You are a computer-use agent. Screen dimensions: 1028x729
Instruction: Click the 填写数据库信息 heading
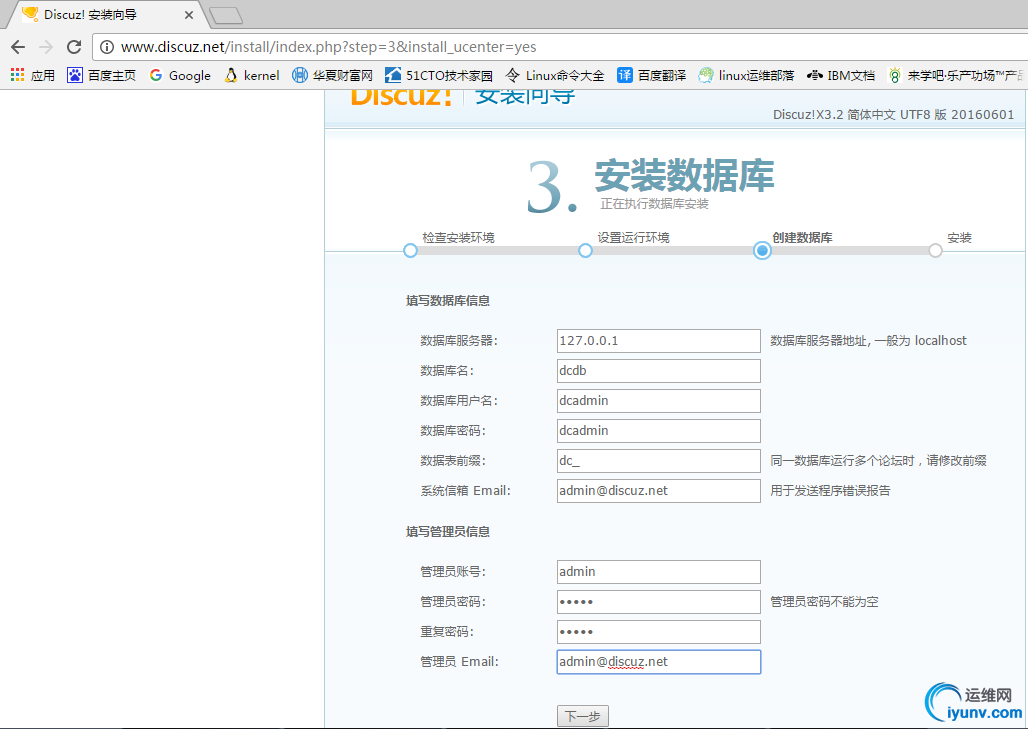coord(448,301)
